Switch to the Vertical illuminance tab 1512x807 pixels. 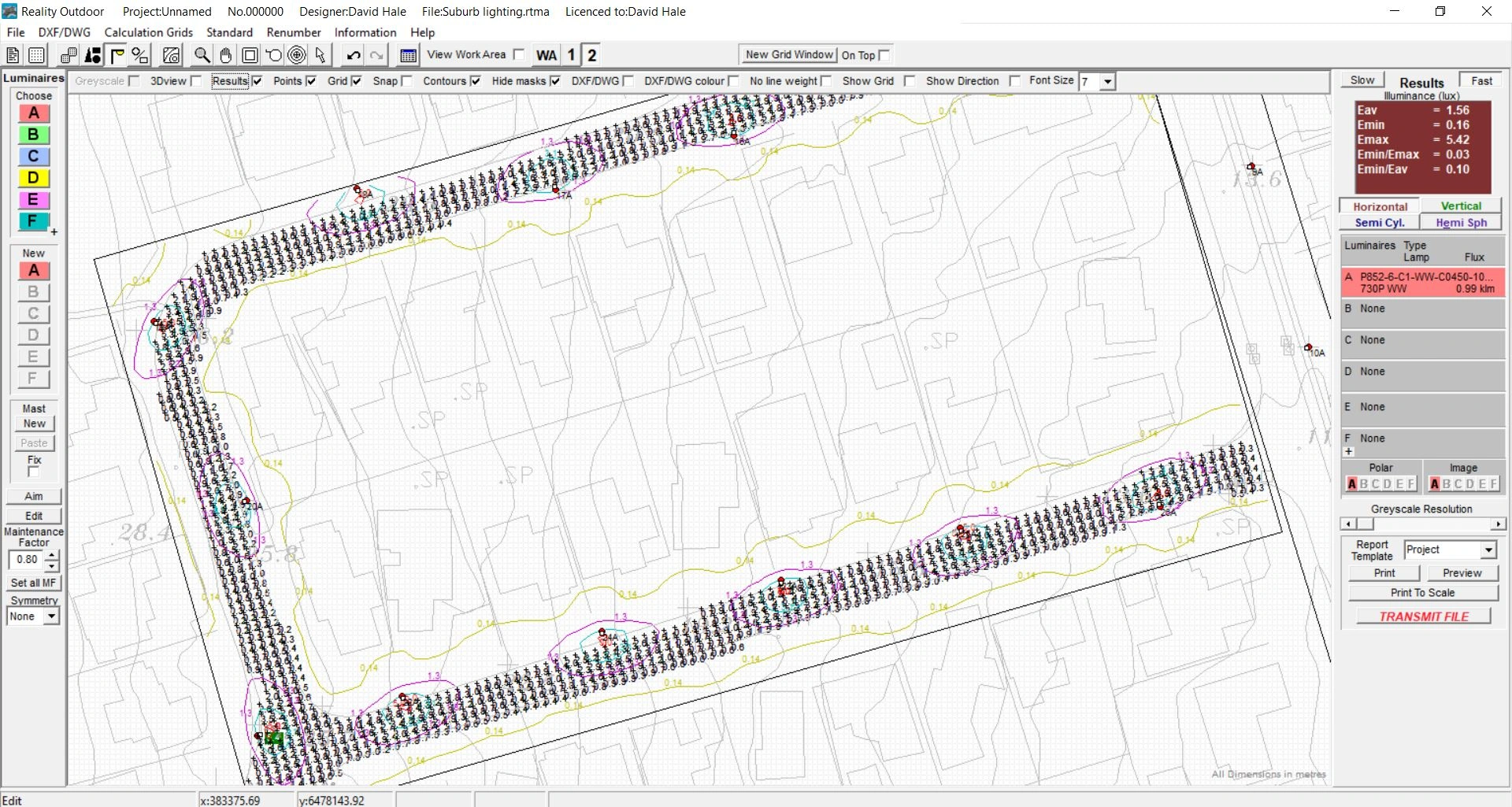[x=1461, y=206]
